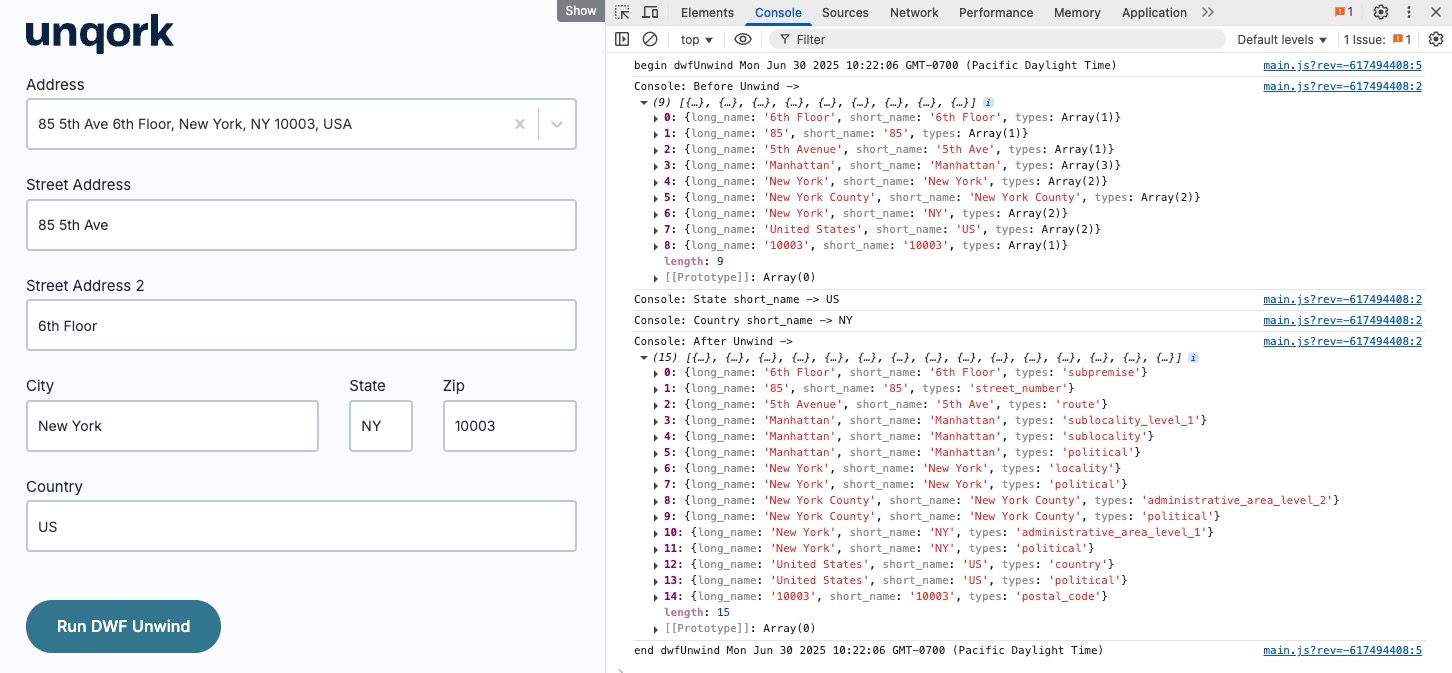Click the unqork logo

(100, 35)
